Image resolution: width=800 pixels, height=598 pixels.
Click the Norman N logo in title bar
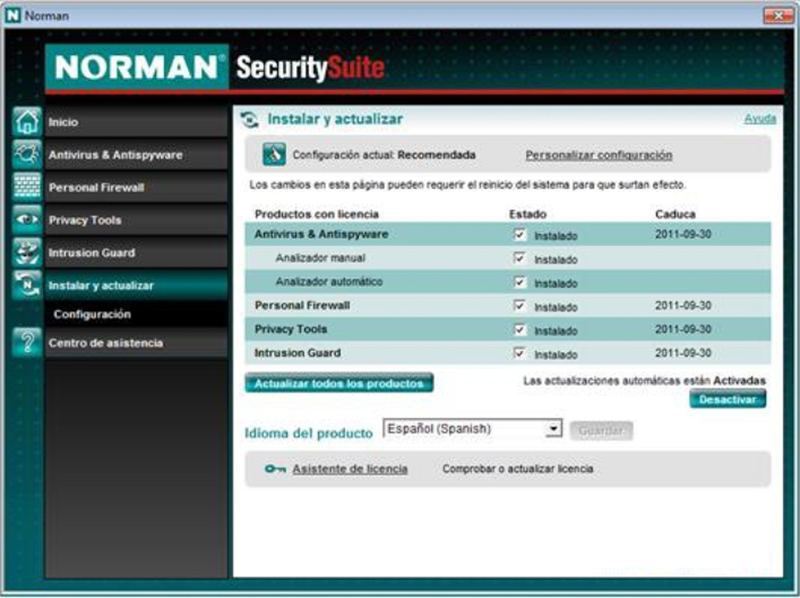coord(12,15)
